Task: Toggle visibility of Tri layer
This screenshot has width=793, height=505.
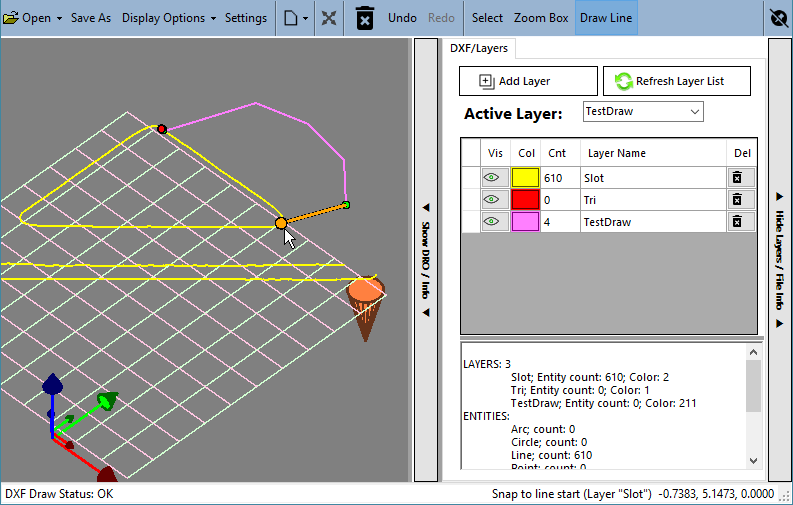Action: [x=495, y=200]
